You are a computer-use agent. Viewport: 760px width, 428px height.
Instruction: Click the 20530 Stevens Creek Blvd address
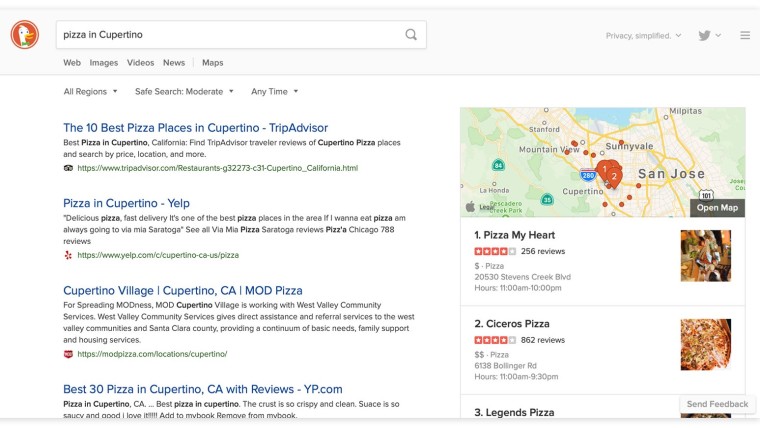click(x=522, y=277)
